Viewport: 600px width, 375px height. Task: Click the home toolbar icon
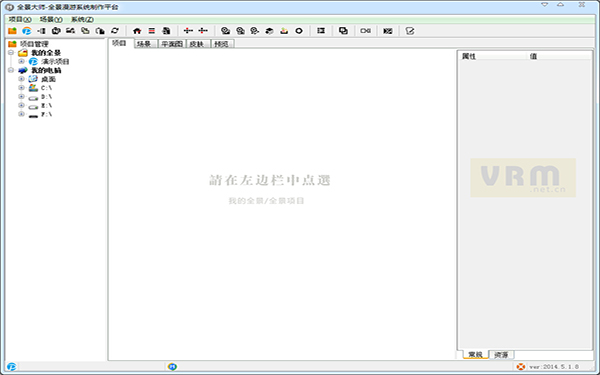[137, 31]
